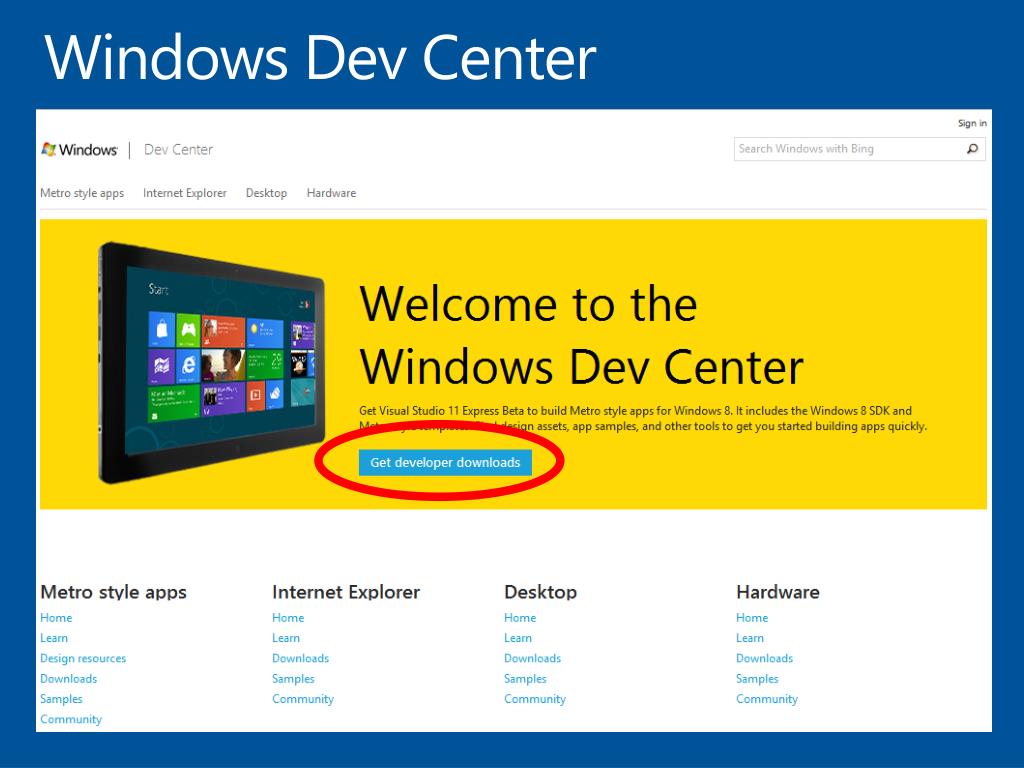Open Samples under Internet Explorer
This screenshot has width=1024, height=768.
293,679
